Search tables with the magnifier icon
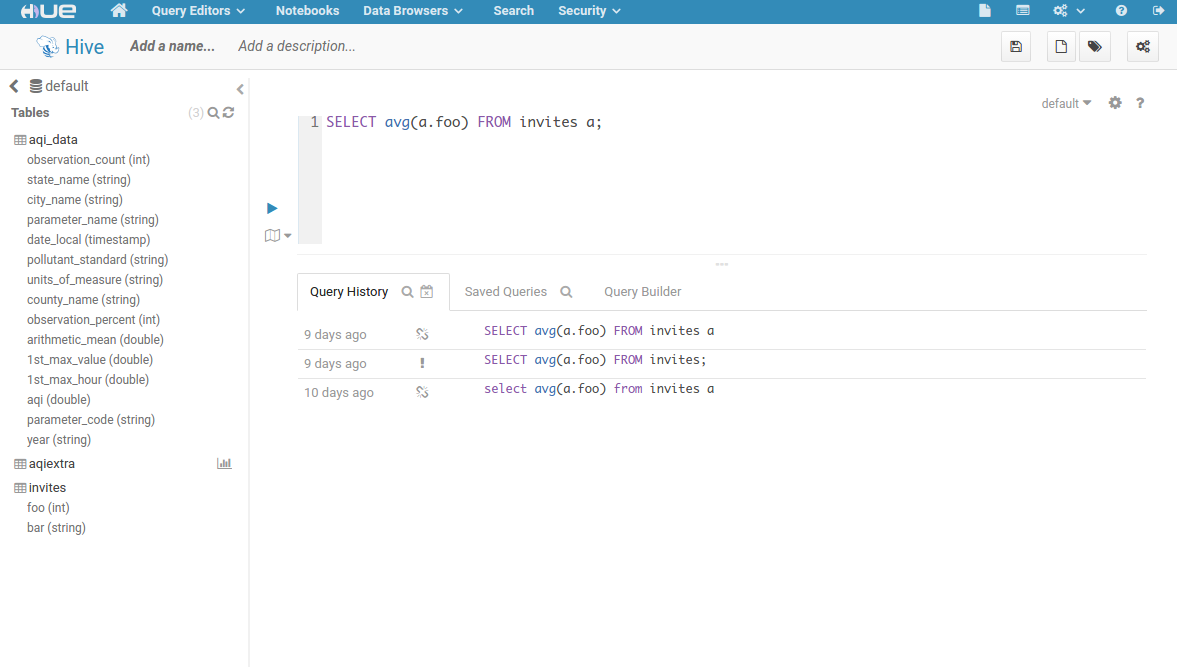 (213, 113)
